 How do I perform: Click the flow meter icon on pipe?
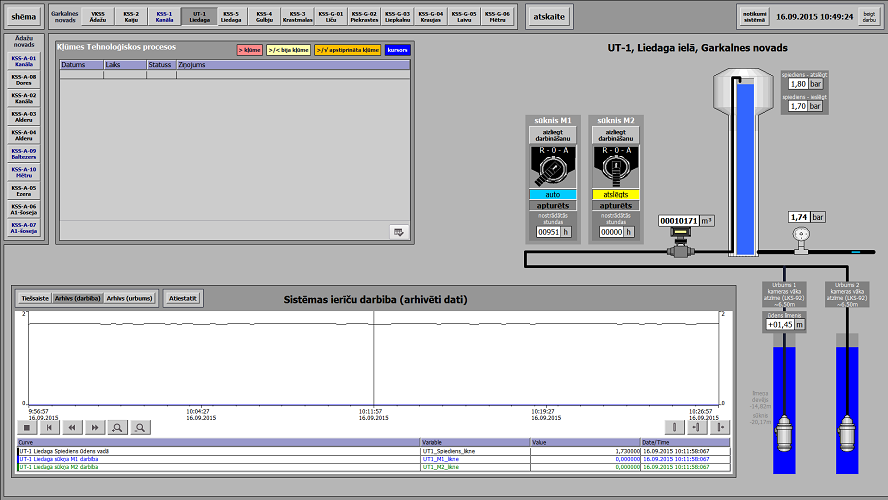coord(681,242)
